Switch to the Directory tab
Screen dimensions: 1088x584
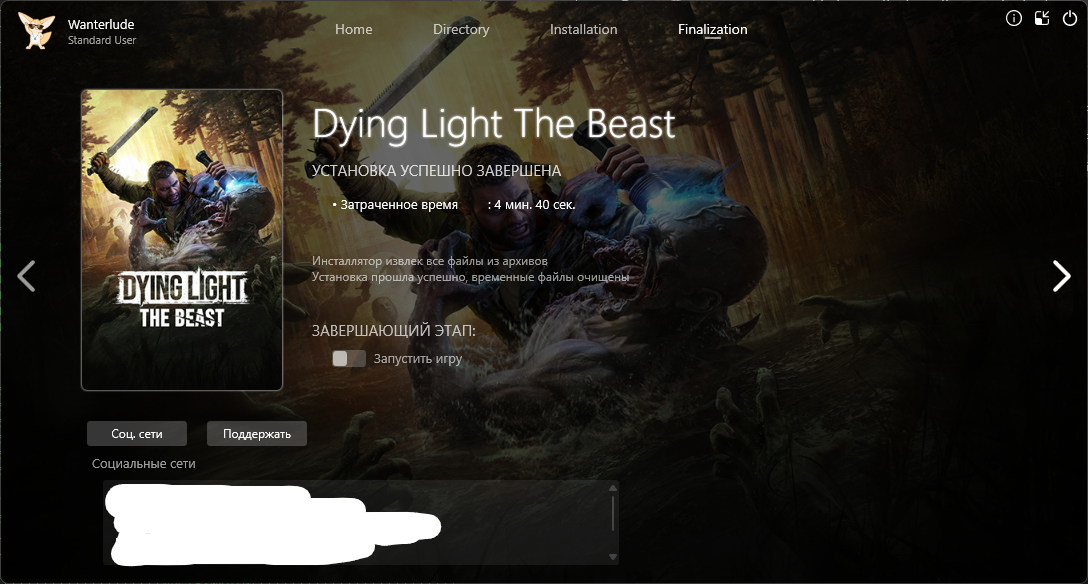coord(461,29)
